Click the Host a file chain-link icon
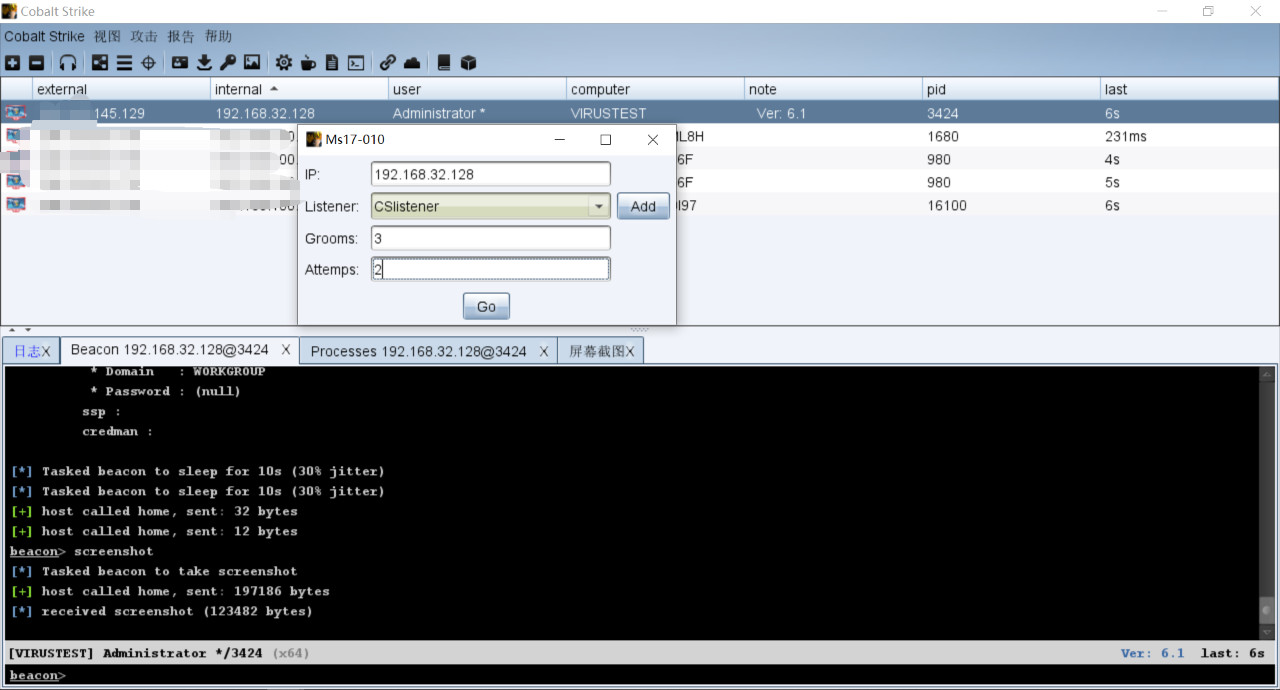Image resolution: width=1280 pixels, height=690 pixels. click(388, 63)
